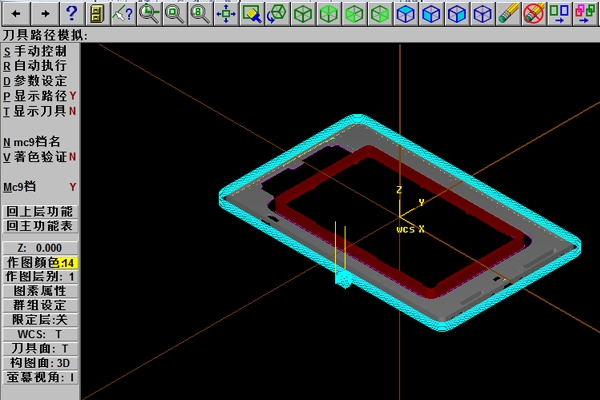Select the first blue cube plane icon
Screen dimensions: 600x400
click(x=407, y=13)
